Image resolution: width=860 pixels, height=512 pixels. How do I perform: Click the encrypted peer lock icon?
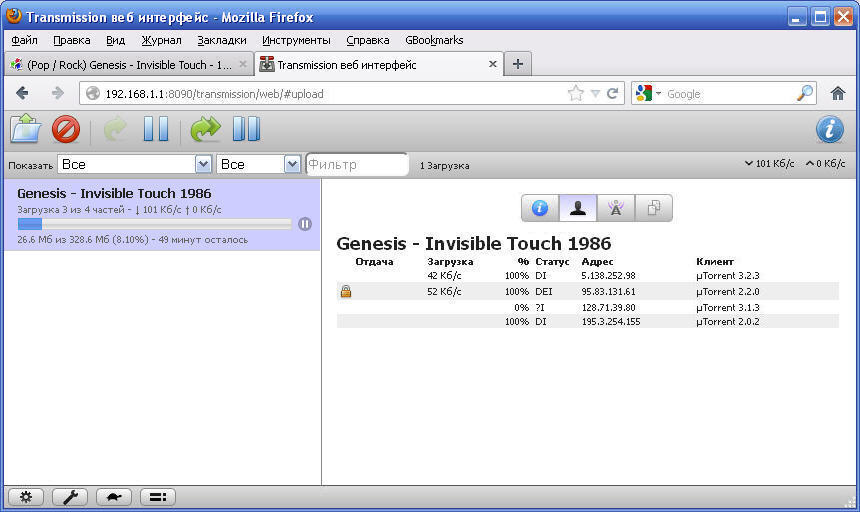coord(346,291)
